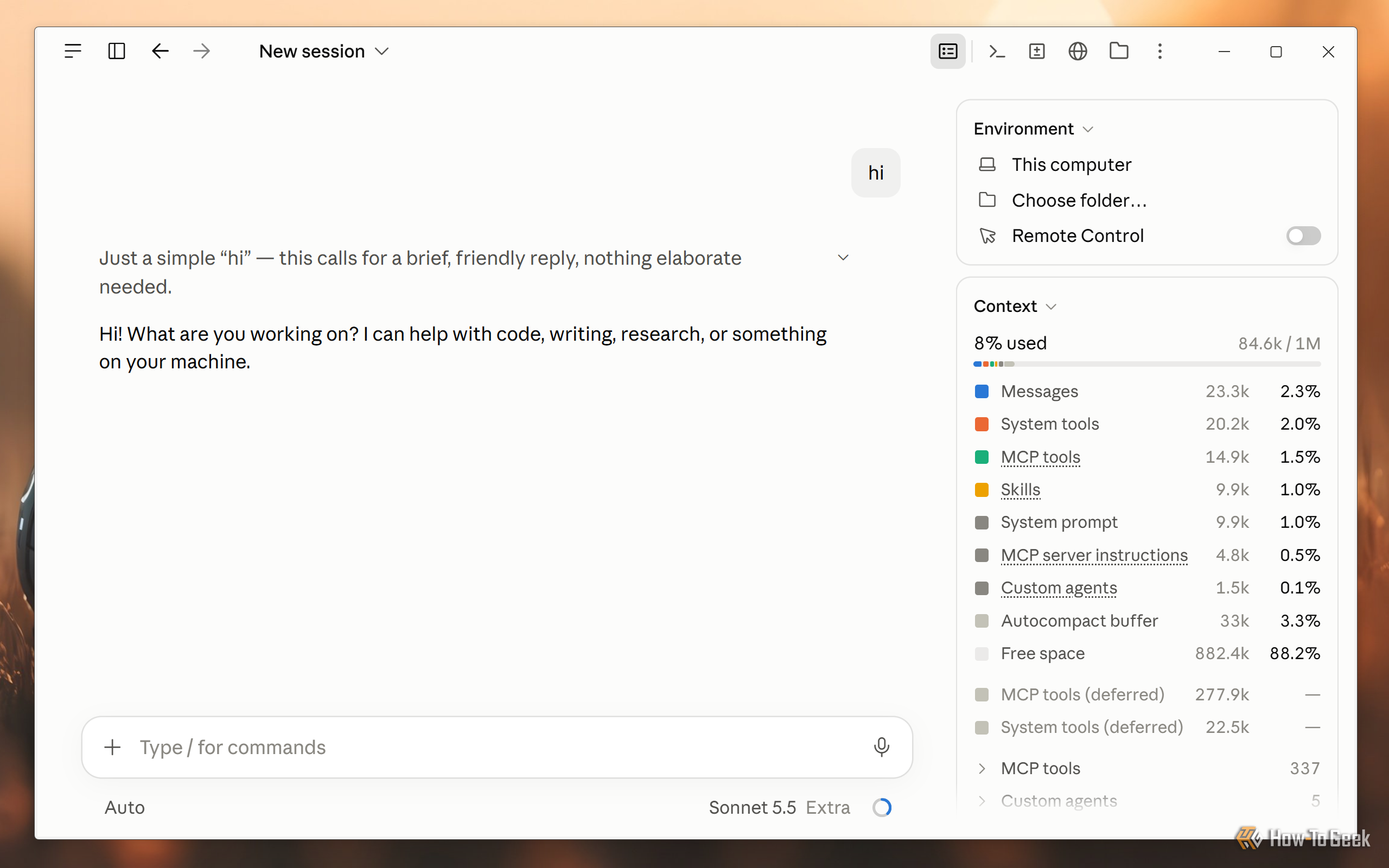The height and width of the screenshot is (868, 1389).
Task: Collapse the Environment section
Action: (1034, 129)
